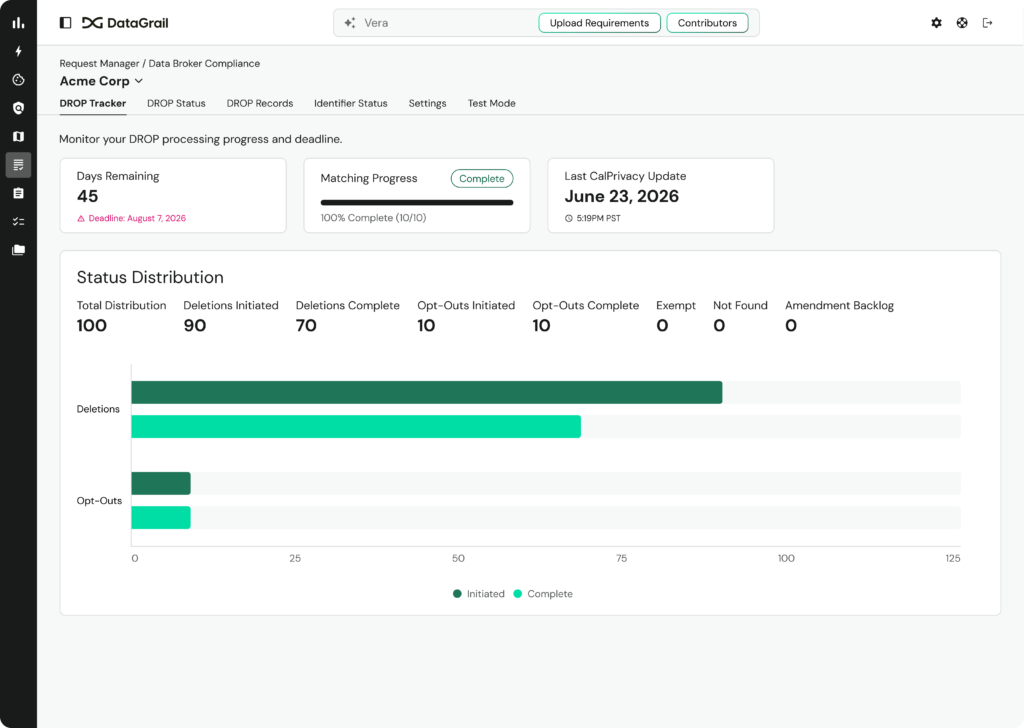The width and height of the screenshot is (1024, 728).
Task: Switch to the DROP Status tab
Action: point(176,103)
